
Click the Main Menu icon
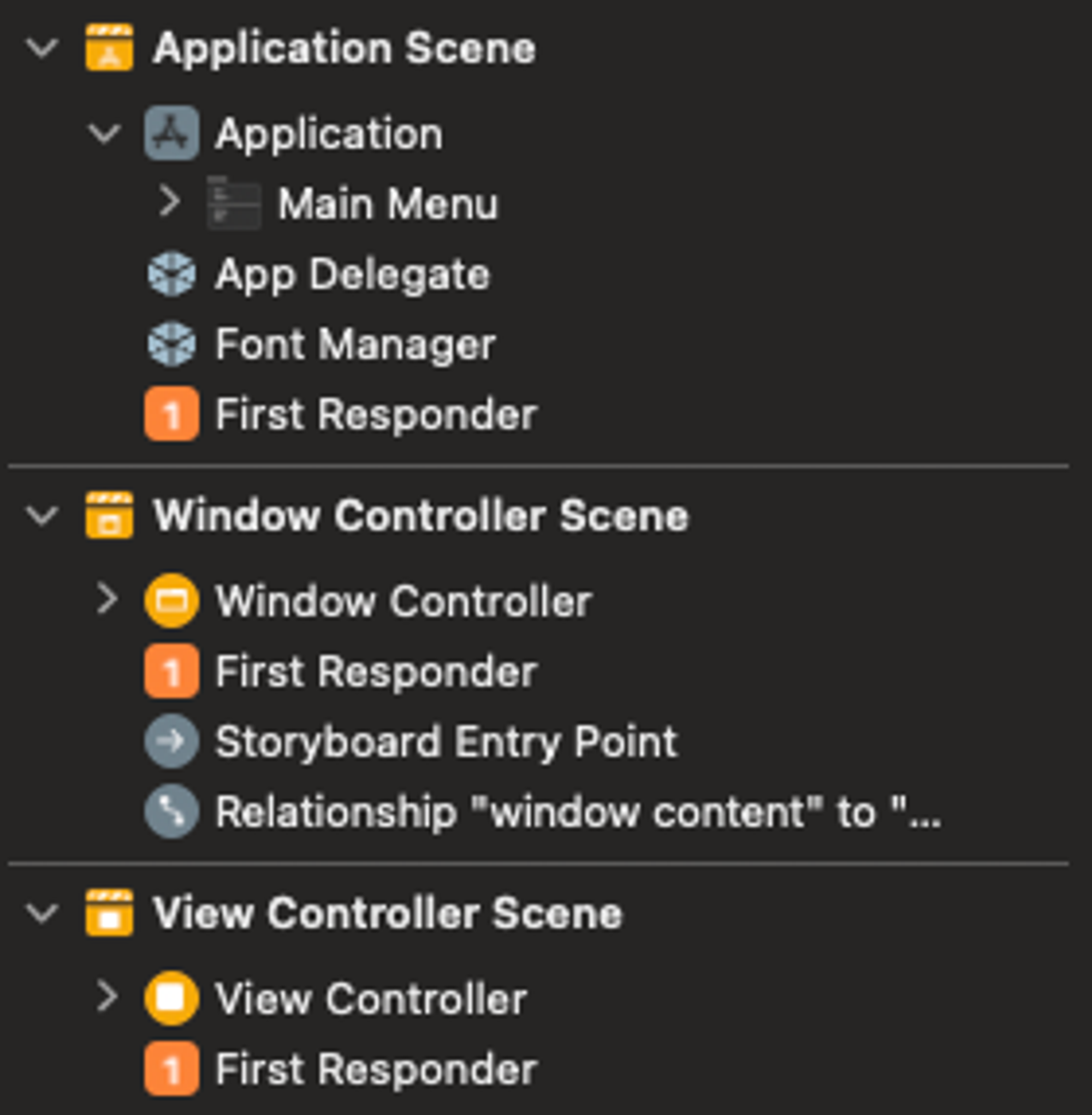(x=234, y=203)
